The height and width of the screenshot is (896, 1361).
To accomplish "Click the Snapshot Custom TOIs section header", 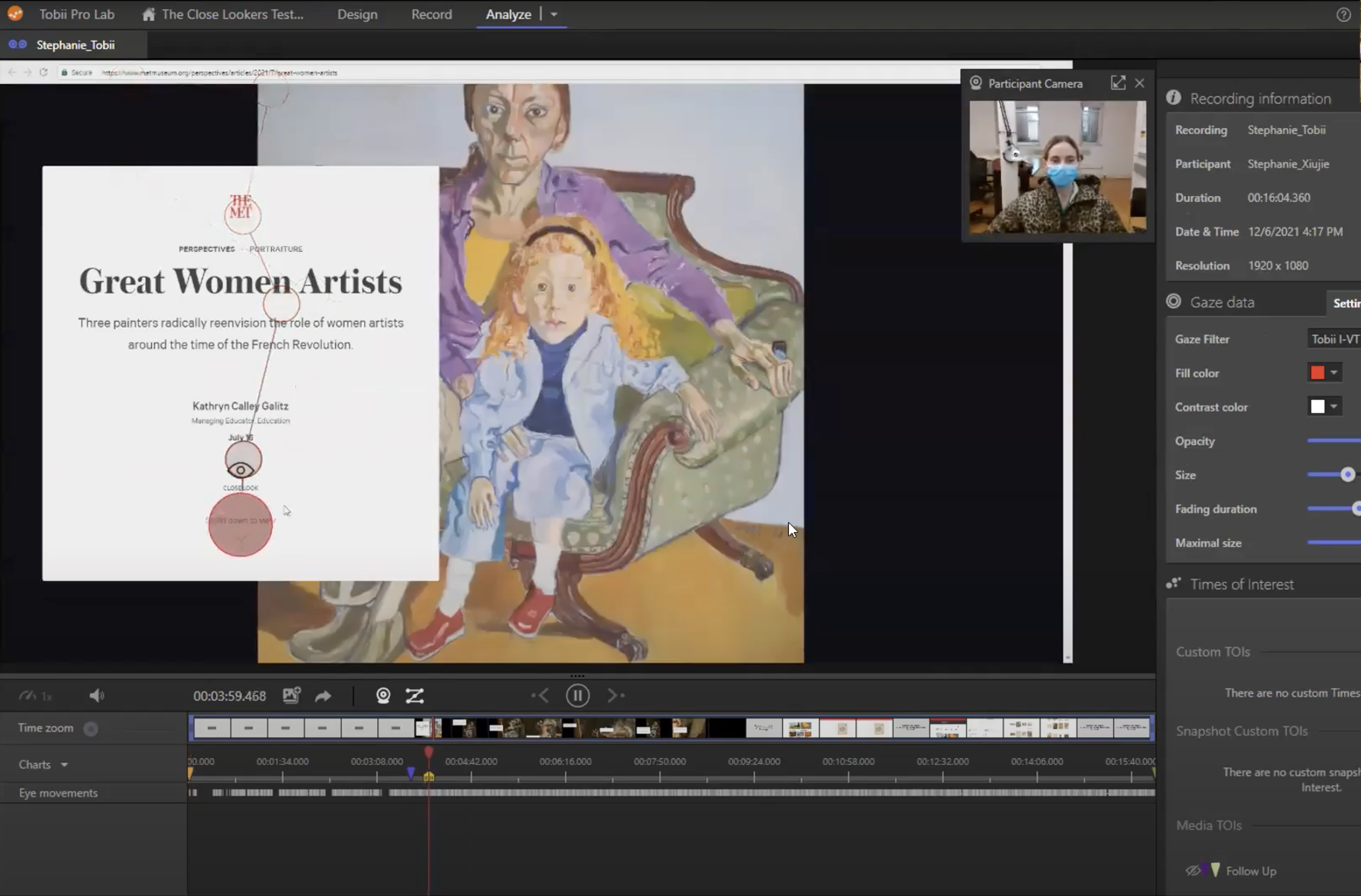I will [1242, 731].
